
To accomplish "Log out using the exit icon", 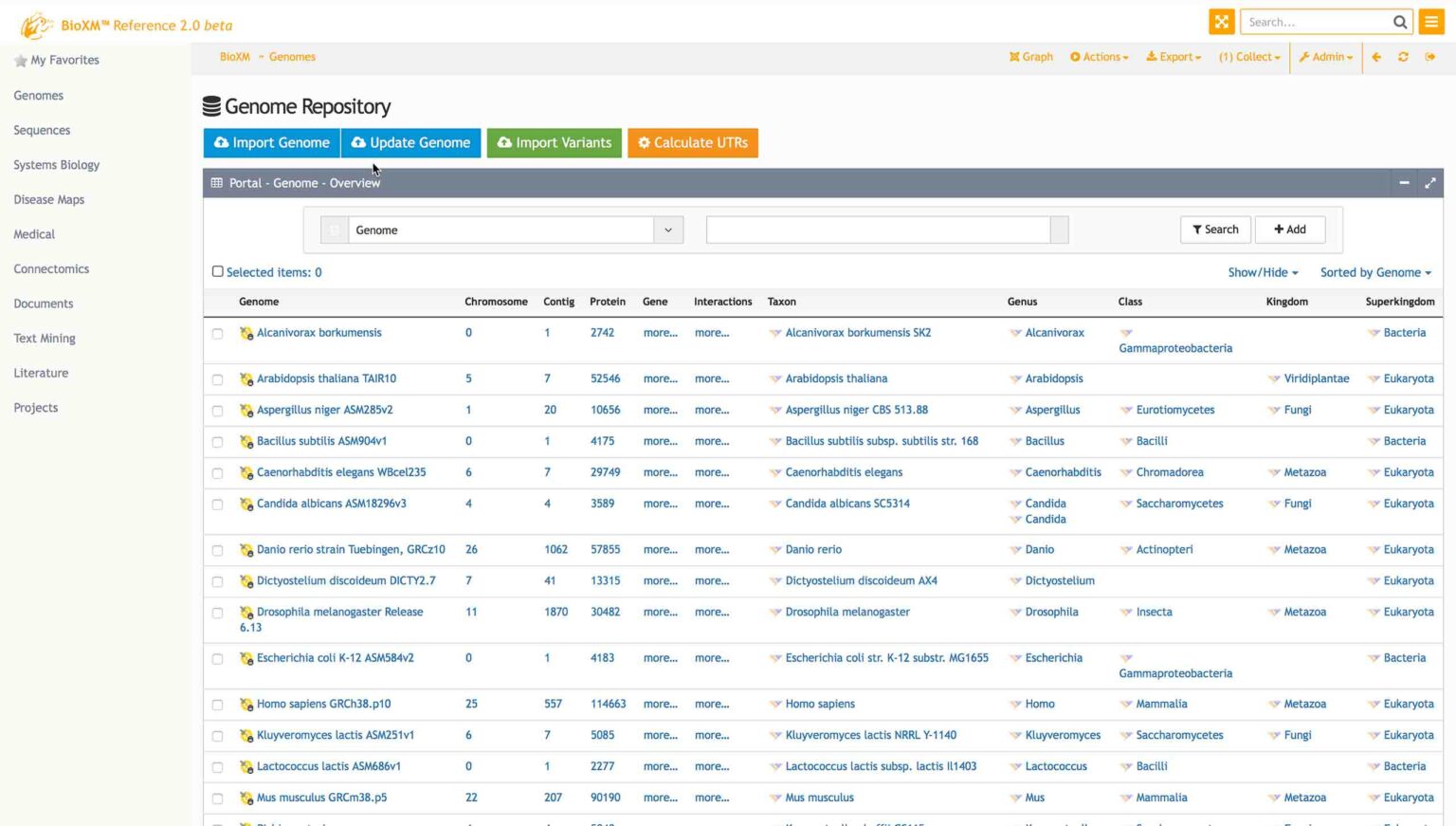I will click(1429, 57).
